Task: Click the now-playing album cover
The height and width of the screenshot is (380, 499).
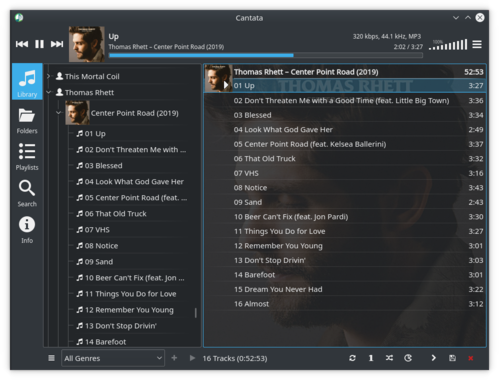Action: click(87, 44)
